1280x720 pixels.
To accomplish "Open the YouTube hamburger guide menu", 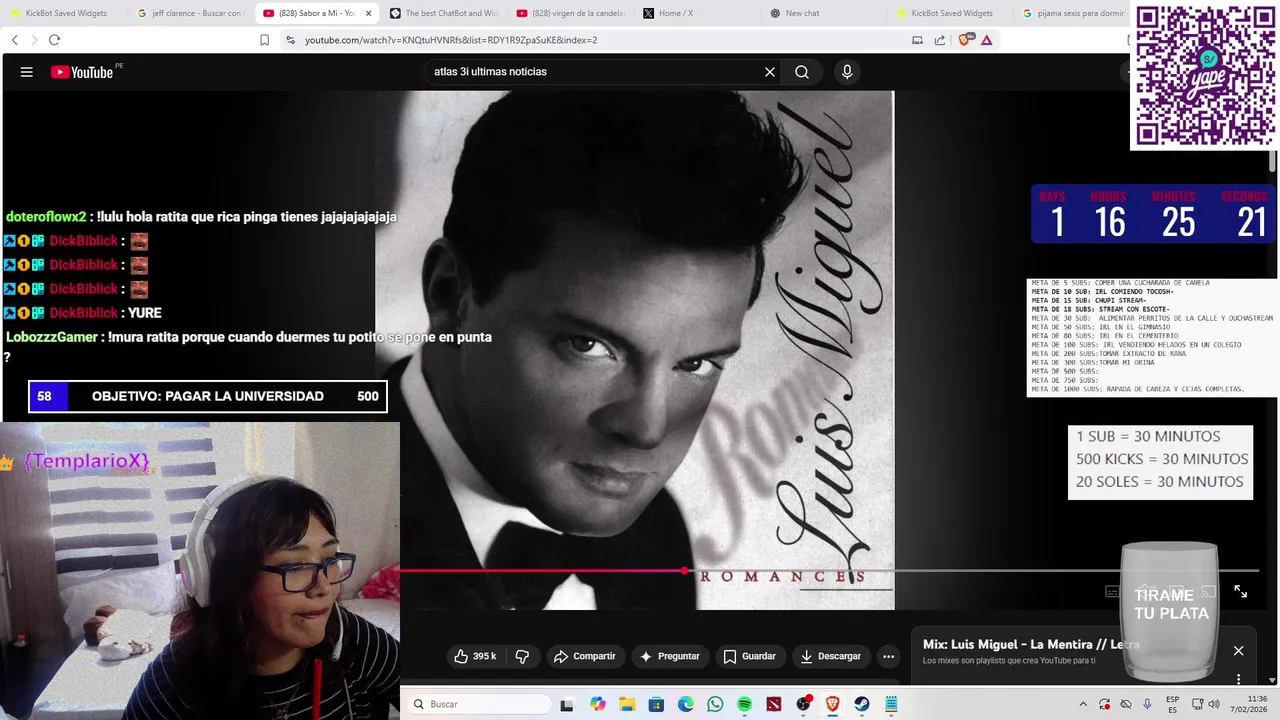I will [27, 72].
